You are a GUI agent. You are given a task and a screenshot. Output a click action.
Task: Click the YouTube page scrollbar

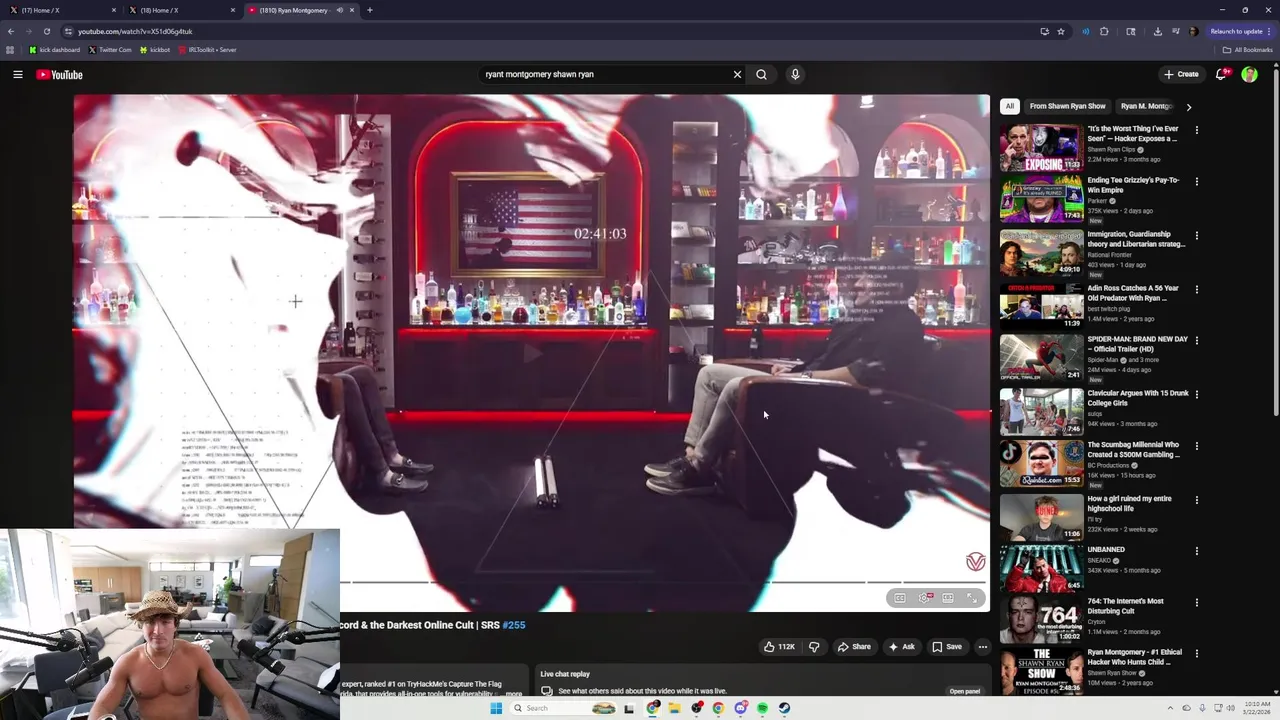point(1276,240)
